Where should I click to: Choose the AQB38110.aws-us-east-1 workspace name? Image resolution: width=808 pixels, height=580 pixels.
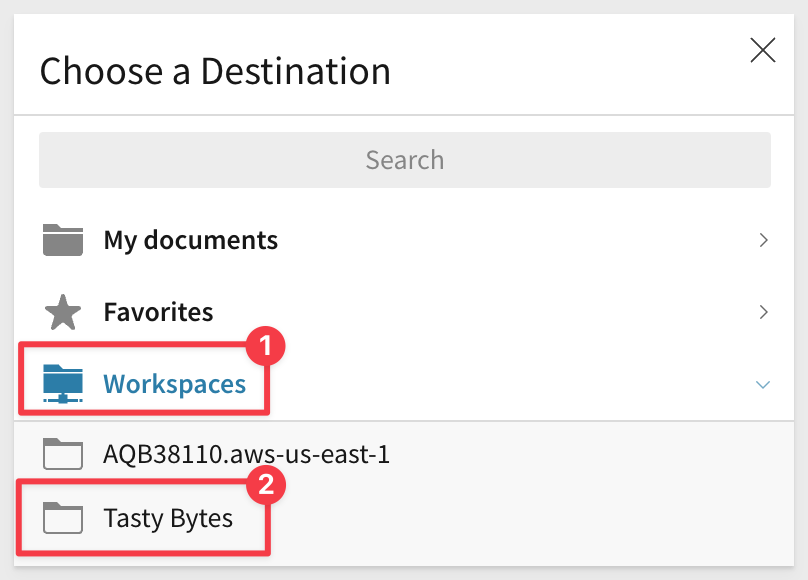pyautogui.click(x=246, y=455)
